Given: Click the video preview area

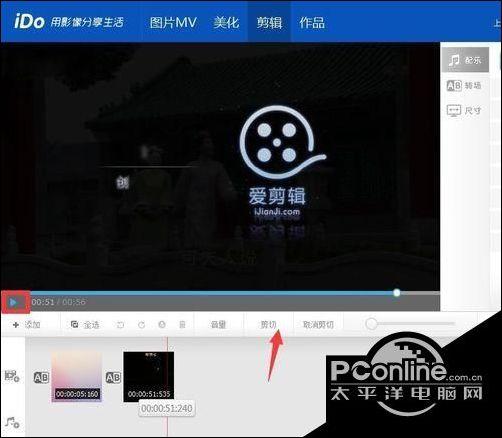Looking at the screenshot, I should click(220, 166).
